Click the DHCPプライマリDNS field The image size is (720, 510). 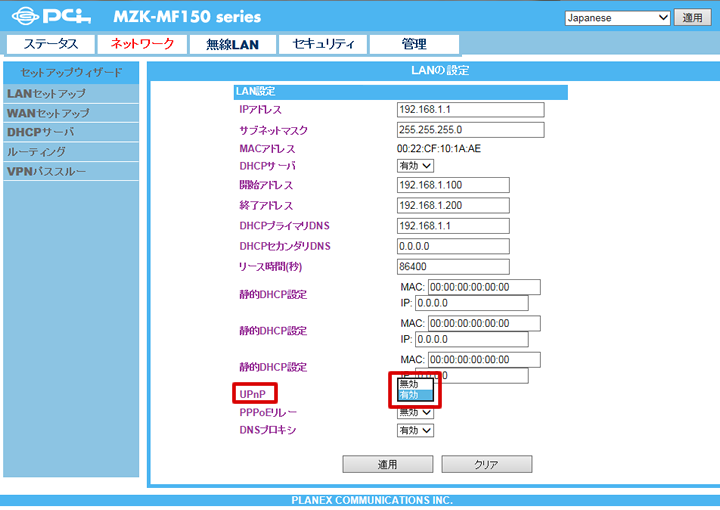click(x=453, y=226)
